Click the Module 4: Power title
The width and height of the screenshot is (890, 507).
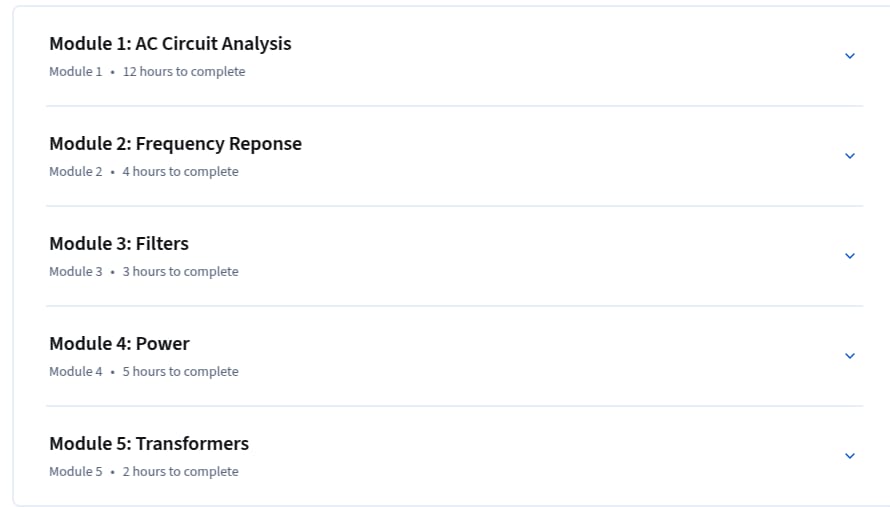[x=119, y=343]
